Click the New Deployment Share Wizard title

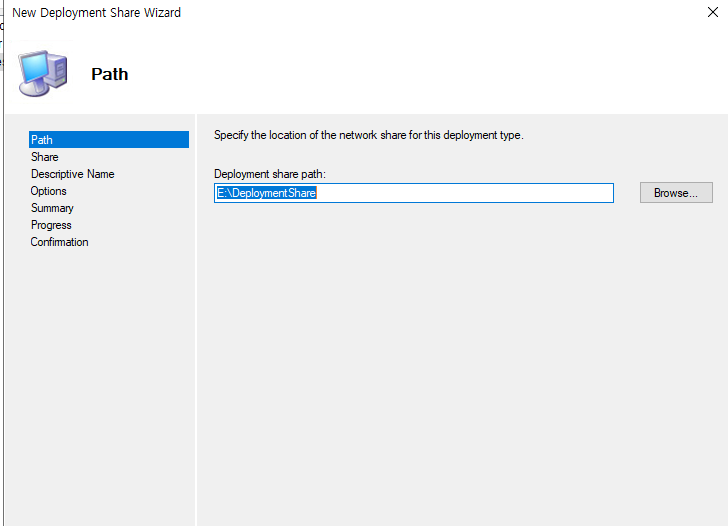(97, 13)
